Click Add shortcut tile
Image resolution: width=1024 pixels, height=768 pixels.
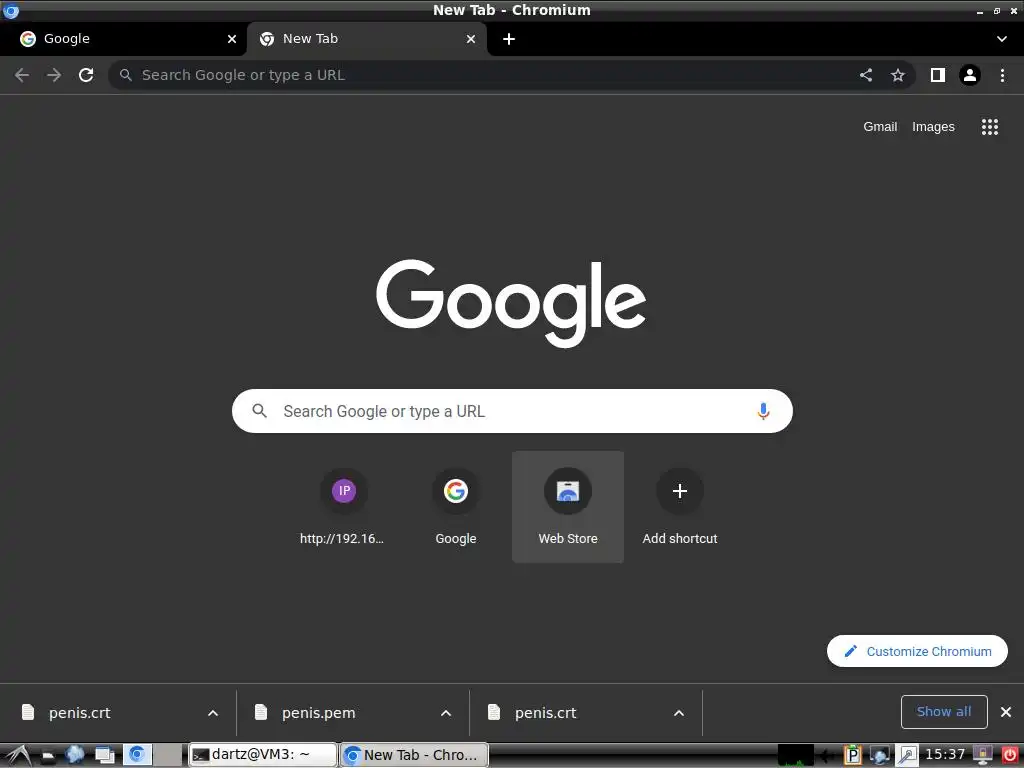pyautogui.click(x=680, y=507)
